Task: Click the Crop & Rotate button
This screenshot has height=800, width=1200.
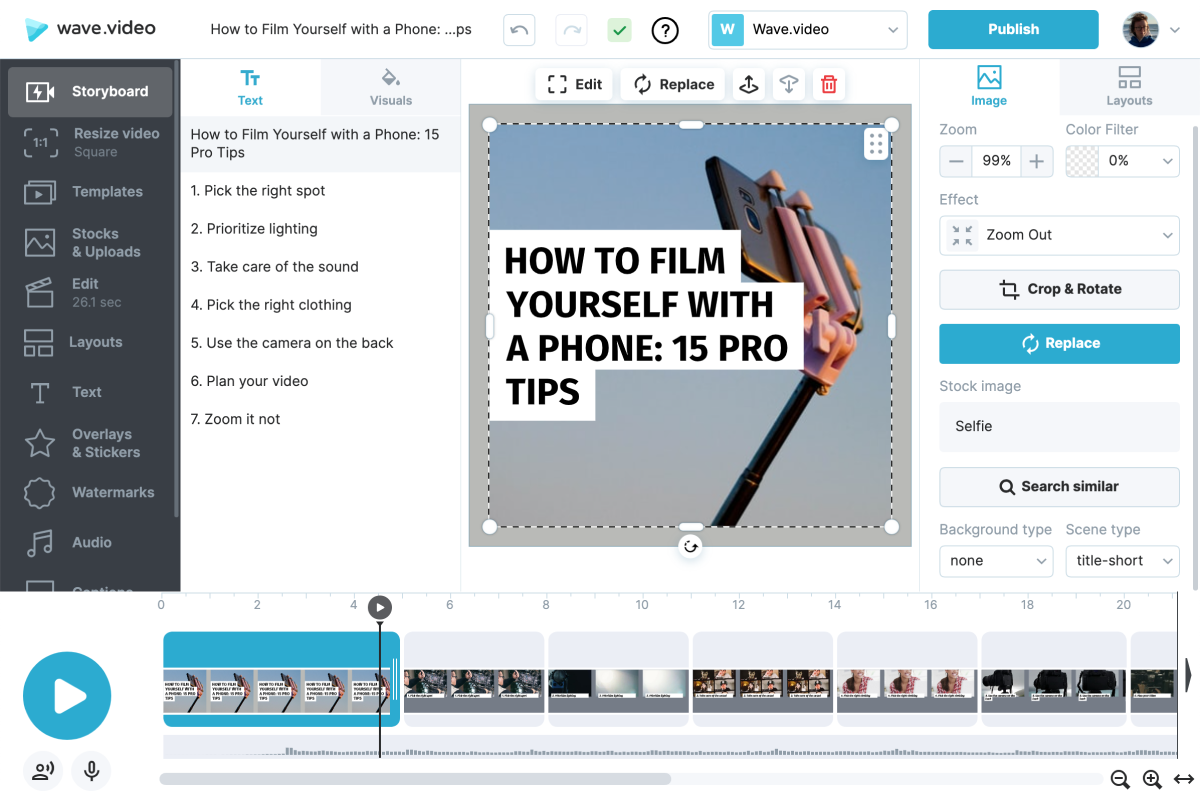Action: [x=1059, y=289]
